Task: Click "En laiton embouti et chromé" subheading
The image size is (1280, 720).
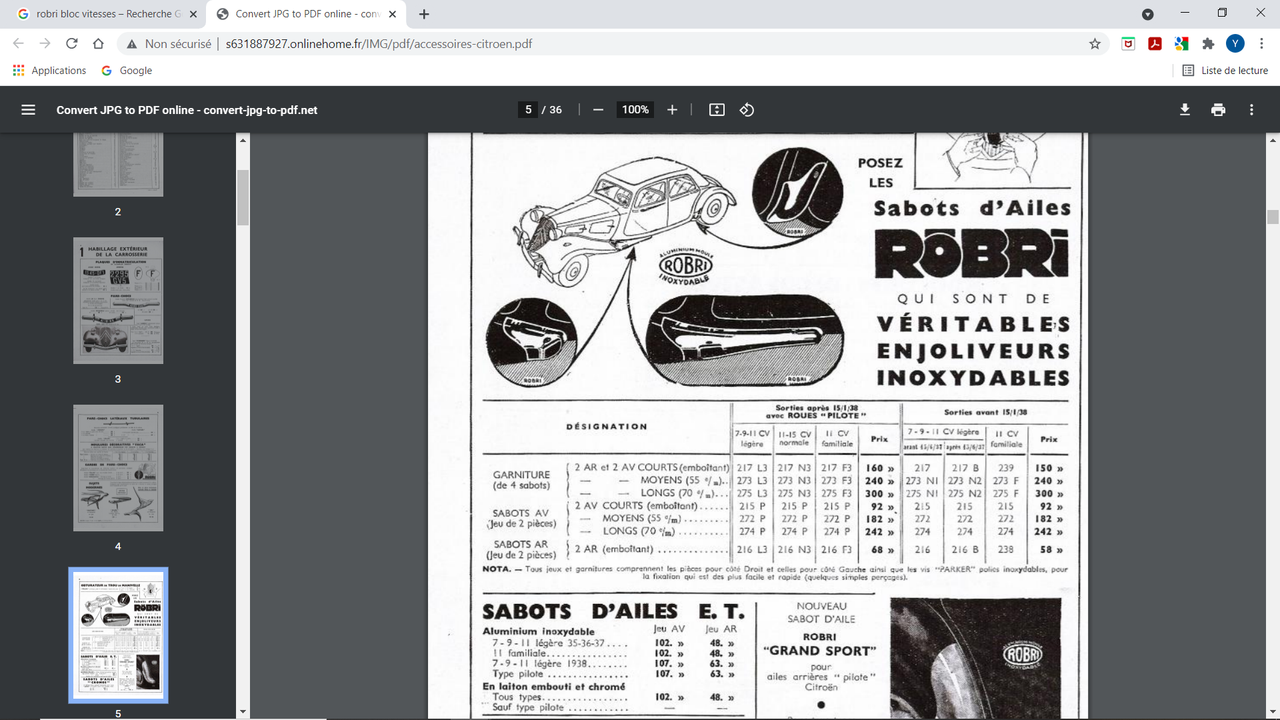Action: pyautogui.click(x=554, y=686)
